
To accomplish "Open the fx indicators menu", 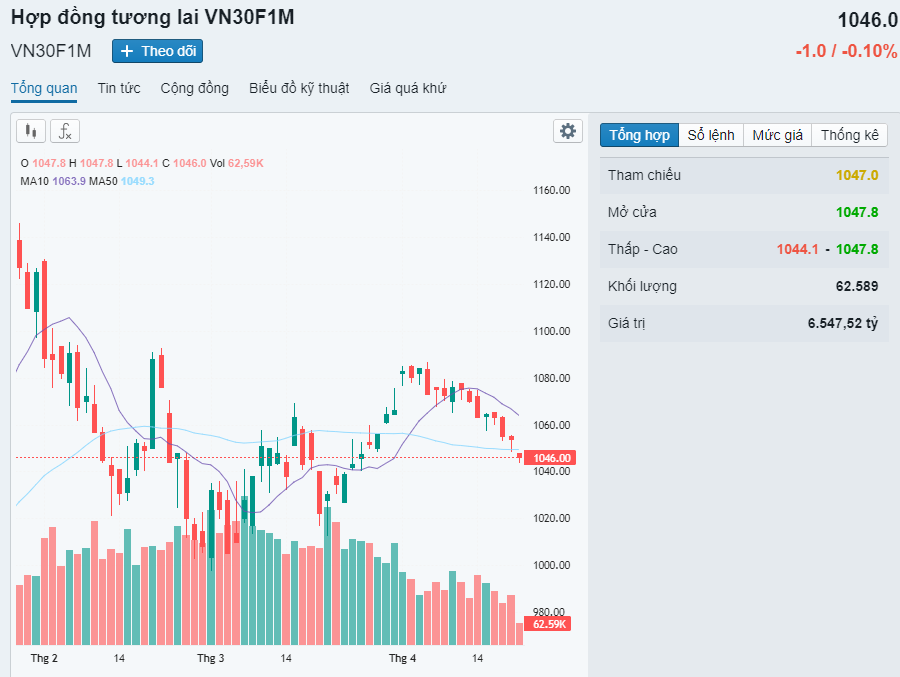I will click(65, 131).
